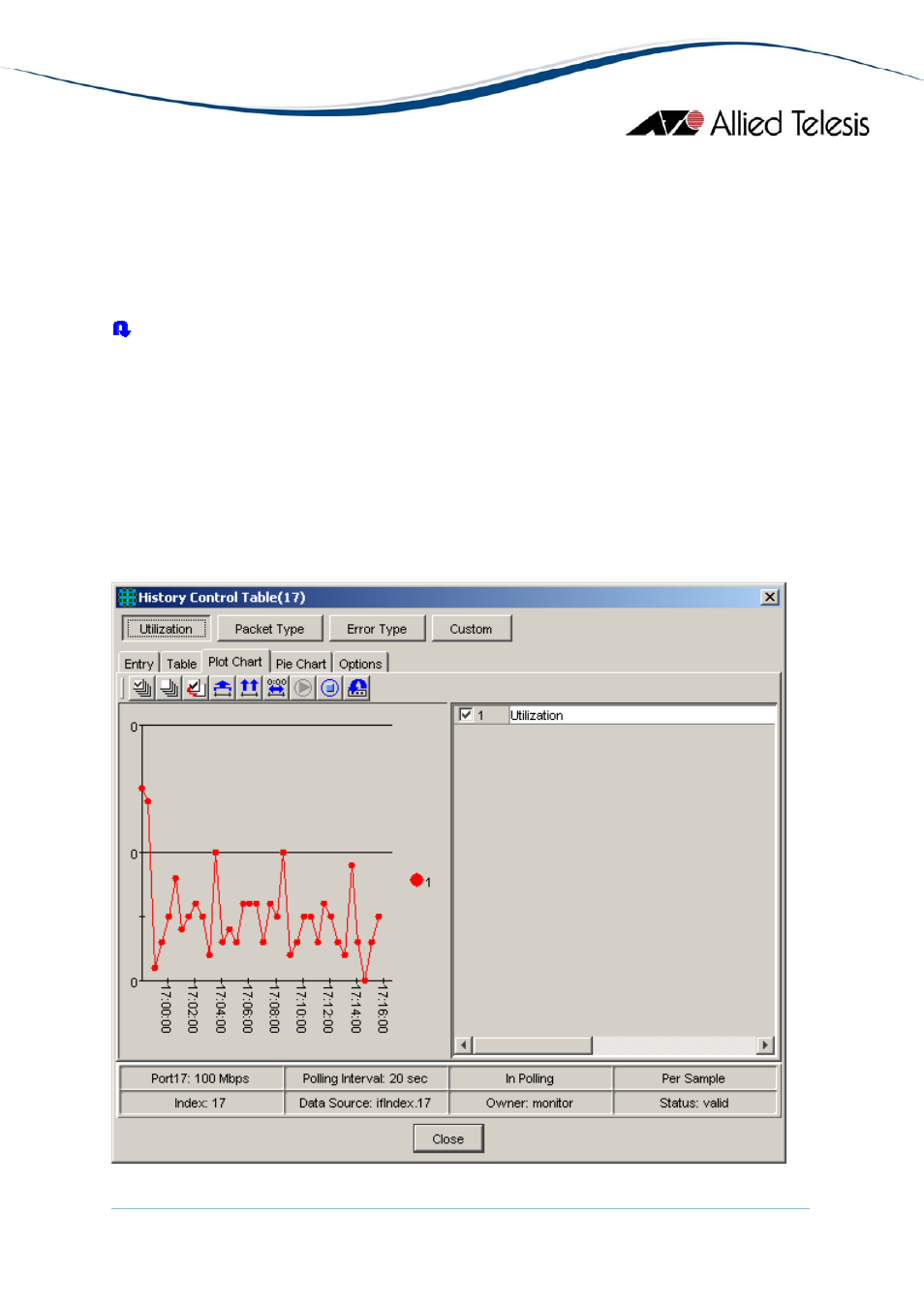Click the refresh data icon in plot toolbar
Viewport: 924px width, 1308px height.
(357, 688)
